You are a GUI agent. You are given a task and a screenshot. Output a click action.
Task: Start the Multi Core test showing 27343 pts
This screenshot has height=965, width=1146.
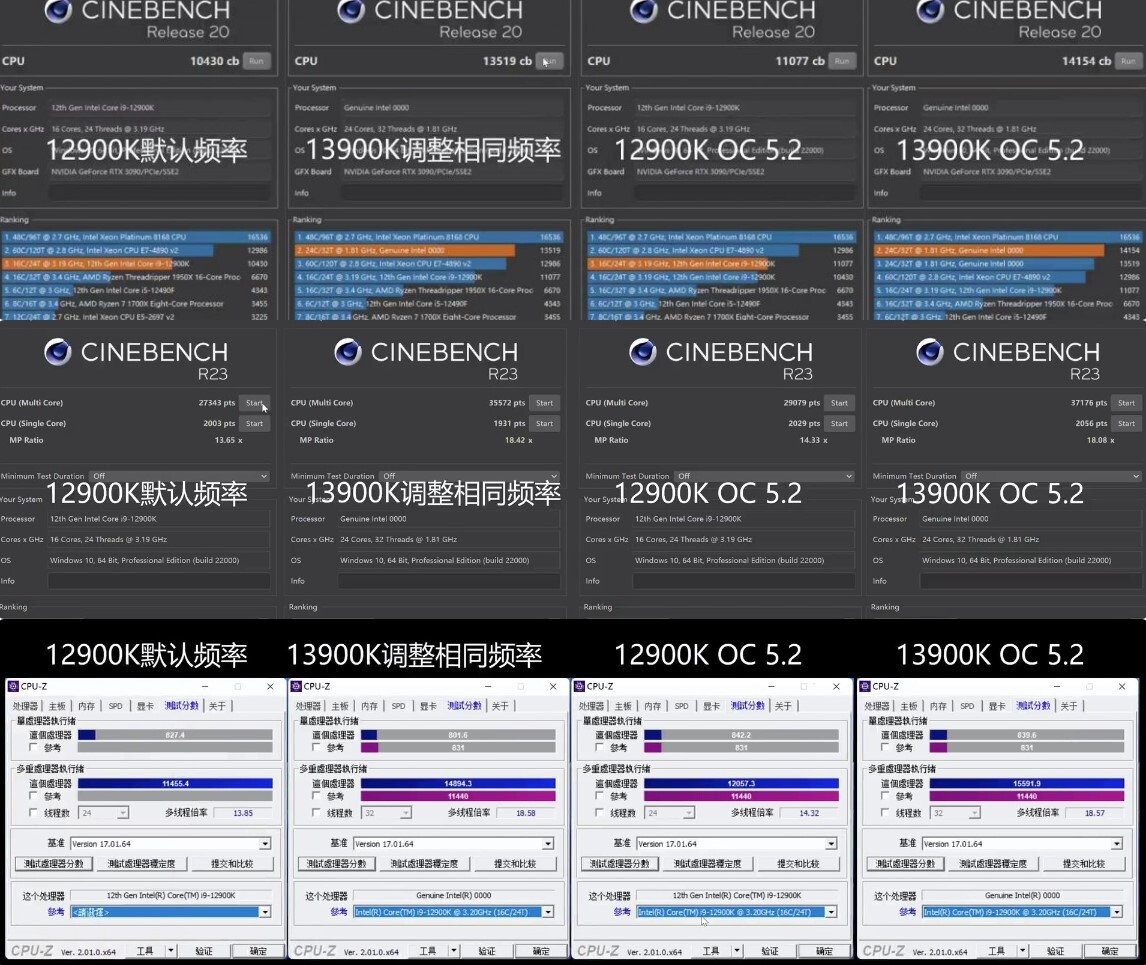tap(254, 403)
